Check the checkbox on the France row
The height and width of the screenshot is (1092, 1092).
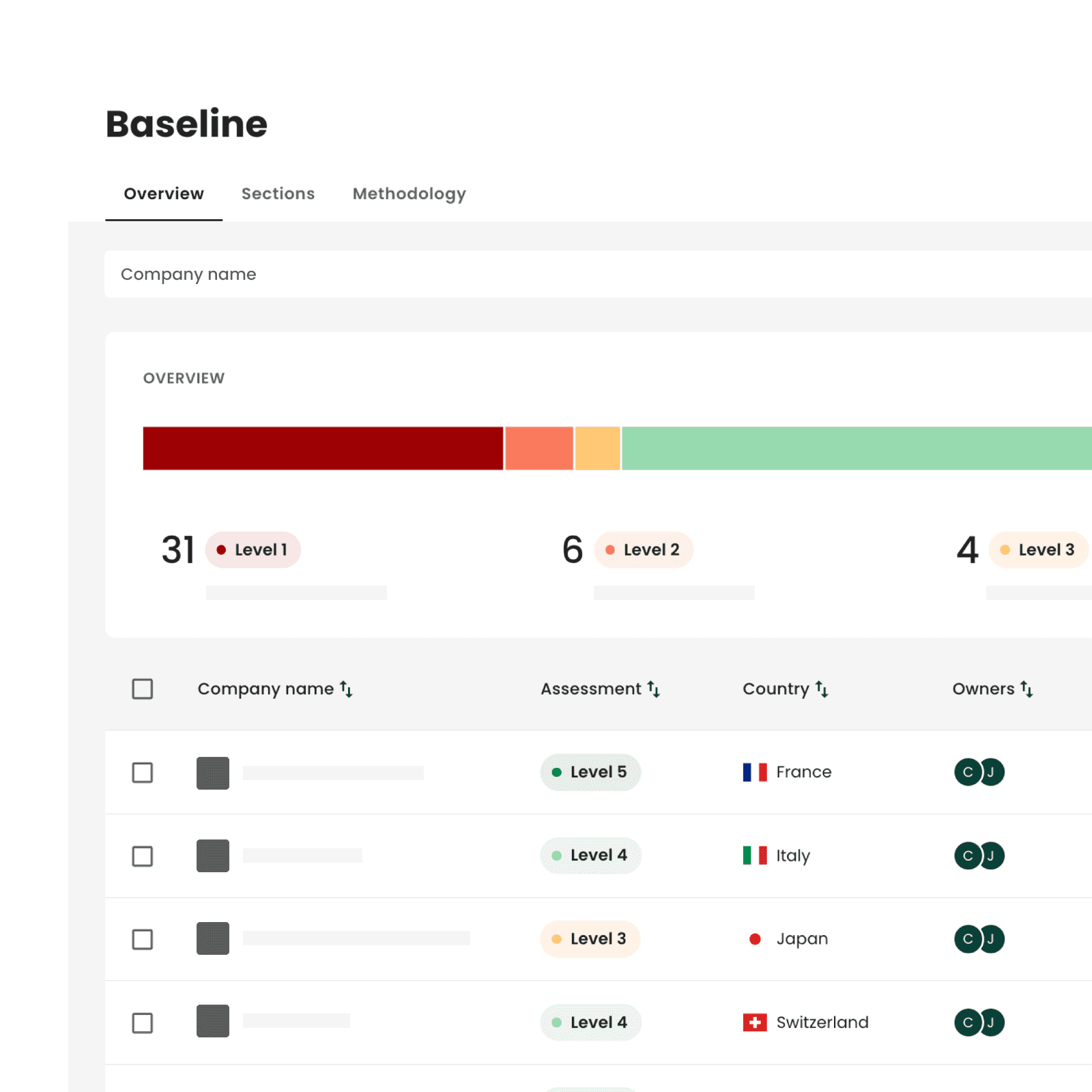coord(142,773)
